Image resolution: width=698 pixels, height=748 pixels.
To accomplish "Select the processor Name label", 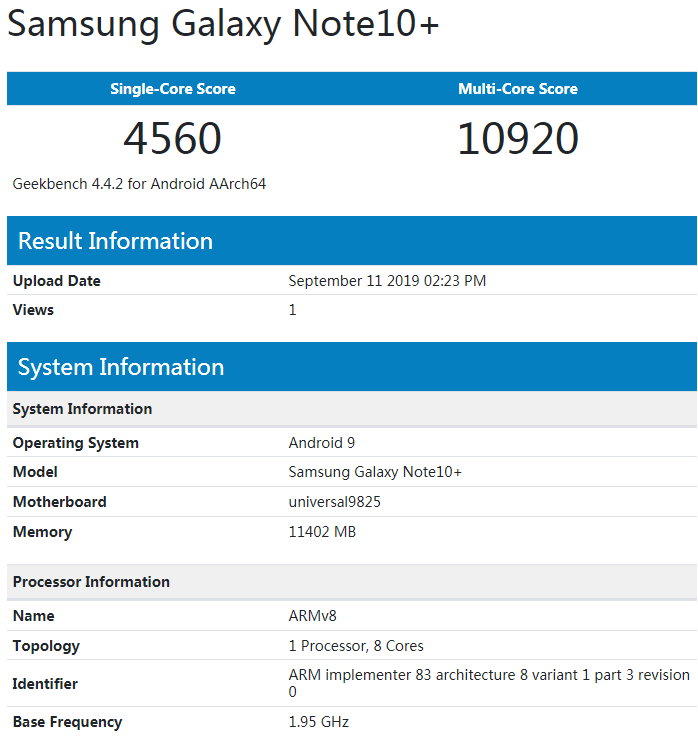I will (33, 616).
